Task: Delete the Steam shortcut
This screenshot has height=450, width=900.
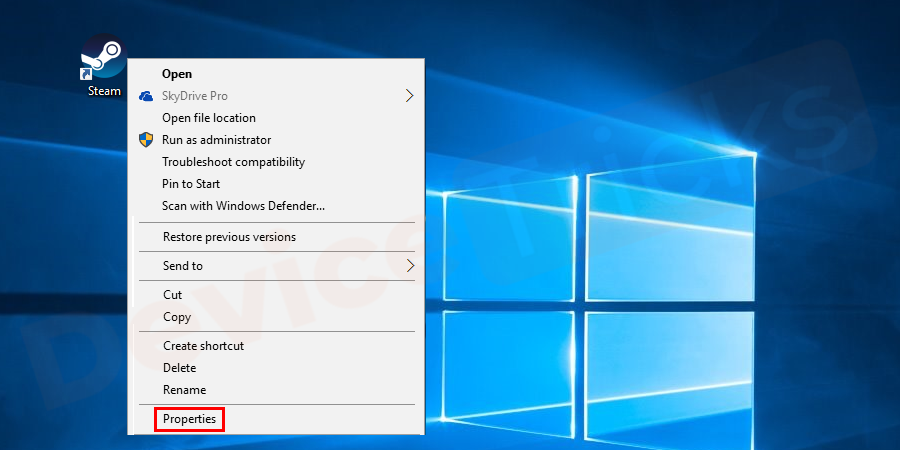Action: click(x=179, y=368)
